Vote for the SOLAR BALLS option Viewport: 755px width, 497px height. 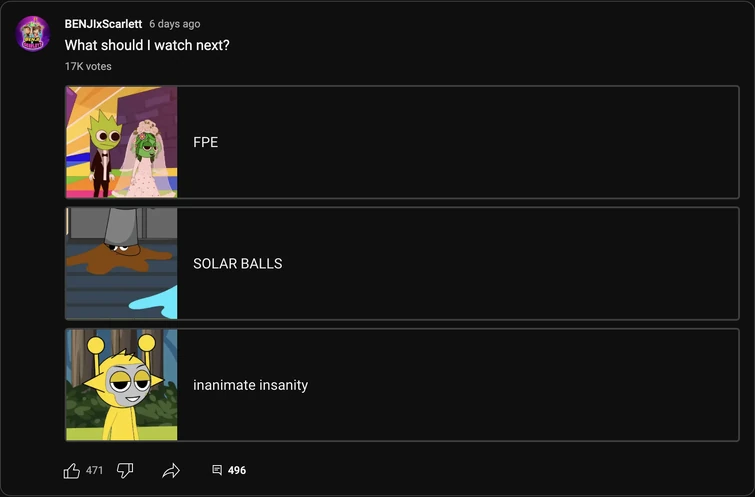pos(402,263)
